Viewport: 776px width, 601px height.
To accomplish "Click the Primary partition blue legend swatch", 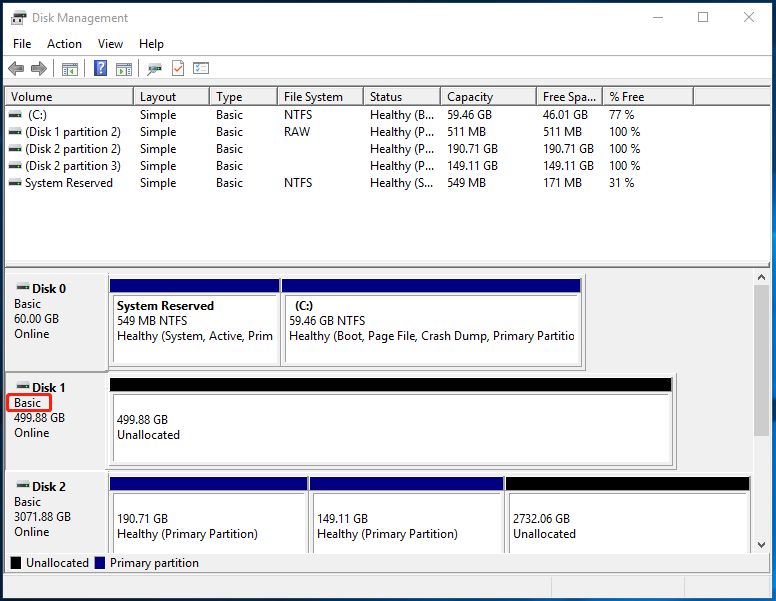I will (x=100, y=563).
